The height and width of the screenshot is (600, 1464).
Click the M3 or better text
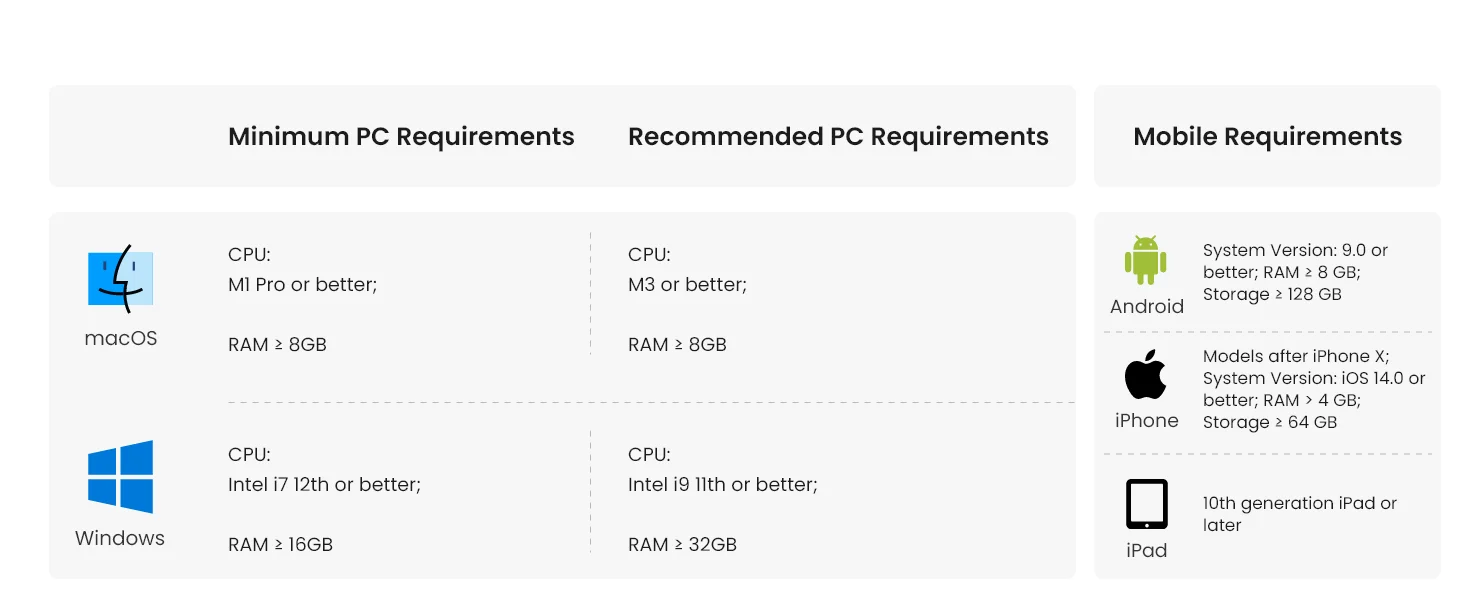coord(687,284)
